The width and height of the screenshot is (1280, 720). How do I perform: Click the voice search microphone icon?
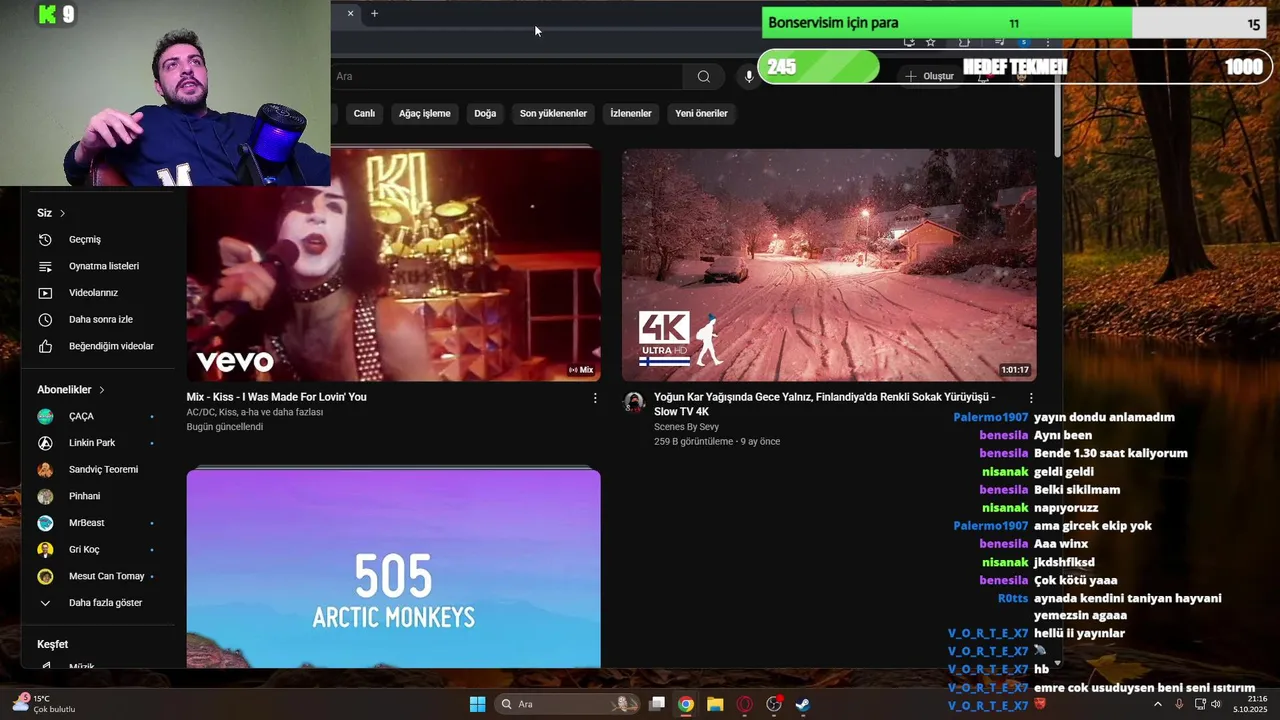click(x=749, y=76)
